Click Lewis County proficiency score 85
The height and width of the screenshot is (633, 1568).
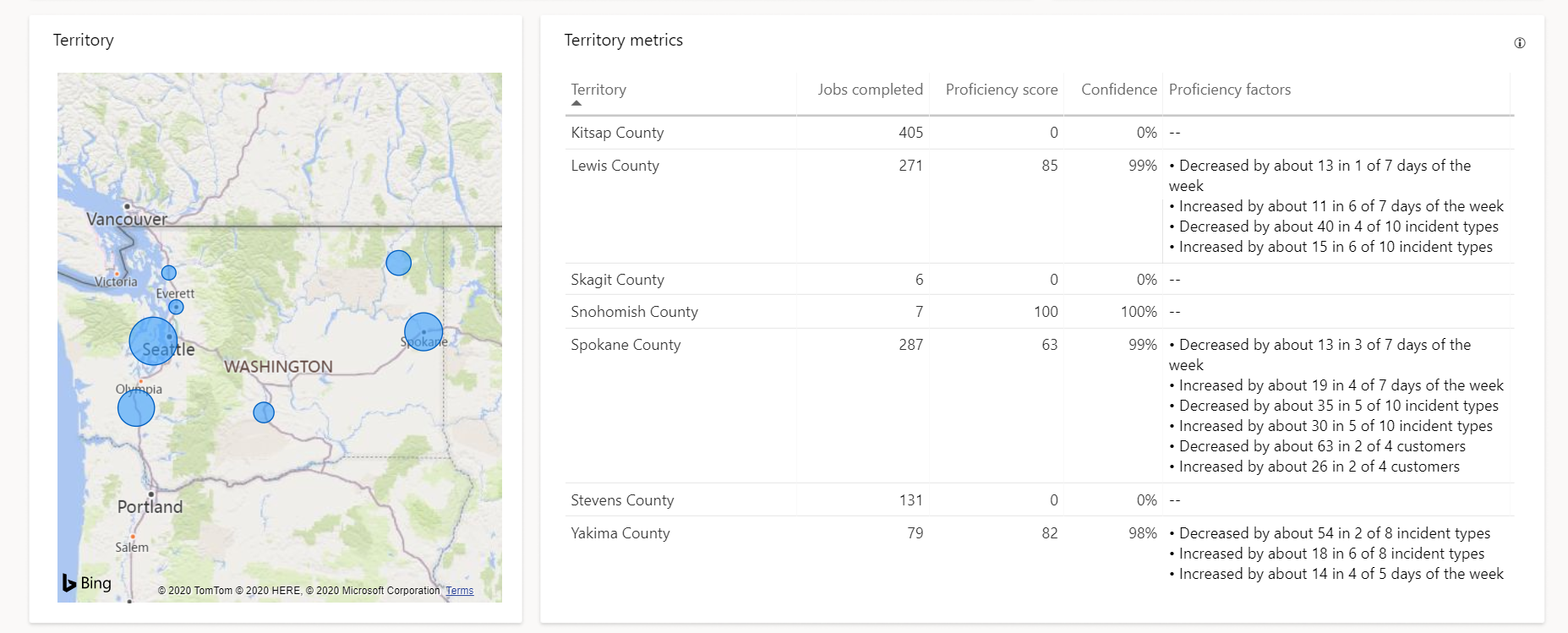[1050, 166]
